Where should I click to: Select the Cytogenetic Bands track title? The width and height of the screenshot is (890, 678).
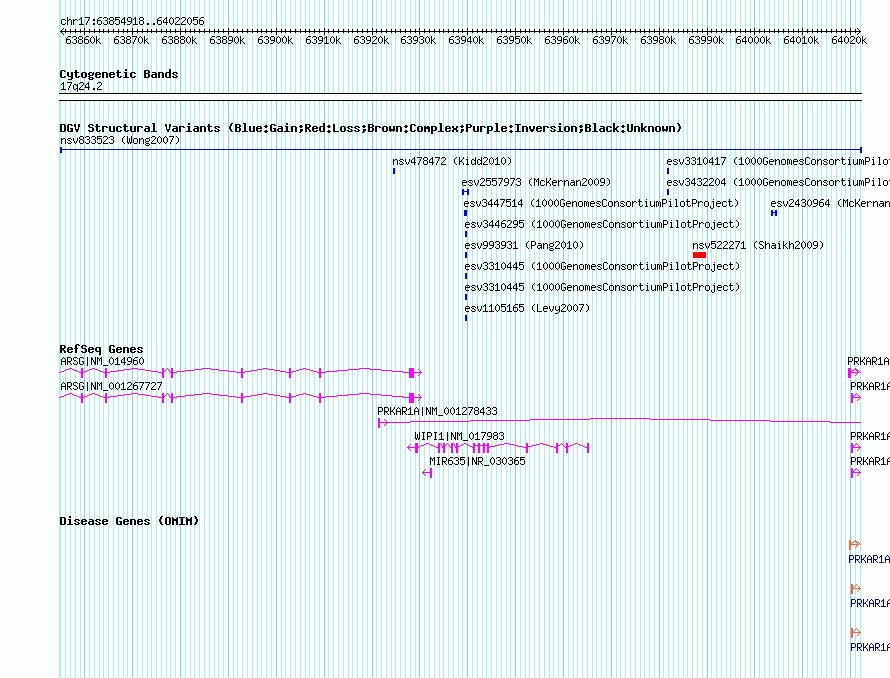point(119,74)
